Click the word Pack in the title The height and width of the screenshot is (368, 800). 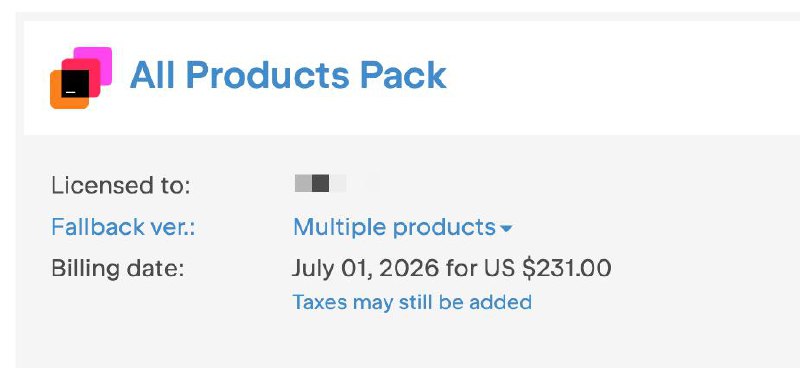coord(403,75)
